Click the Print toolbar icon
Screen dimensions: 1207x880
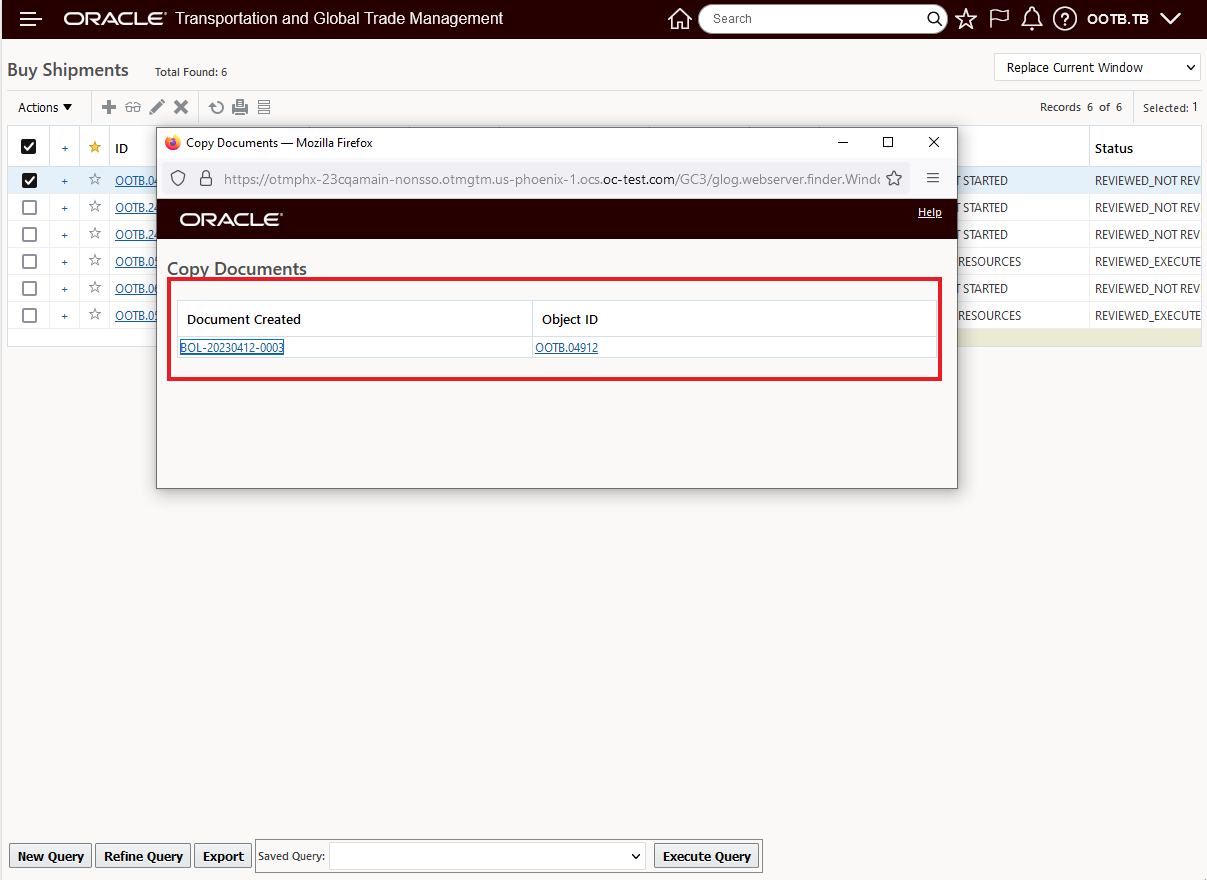pyautogui.click(x=240, y=107)
